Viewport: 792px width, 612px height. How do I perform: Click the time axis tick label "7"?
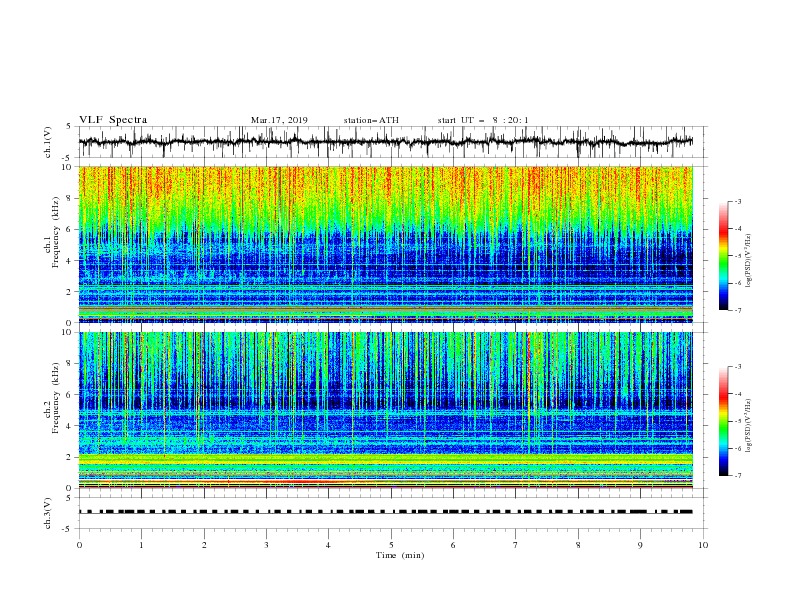pyautogui.click(x=516, y=545)
